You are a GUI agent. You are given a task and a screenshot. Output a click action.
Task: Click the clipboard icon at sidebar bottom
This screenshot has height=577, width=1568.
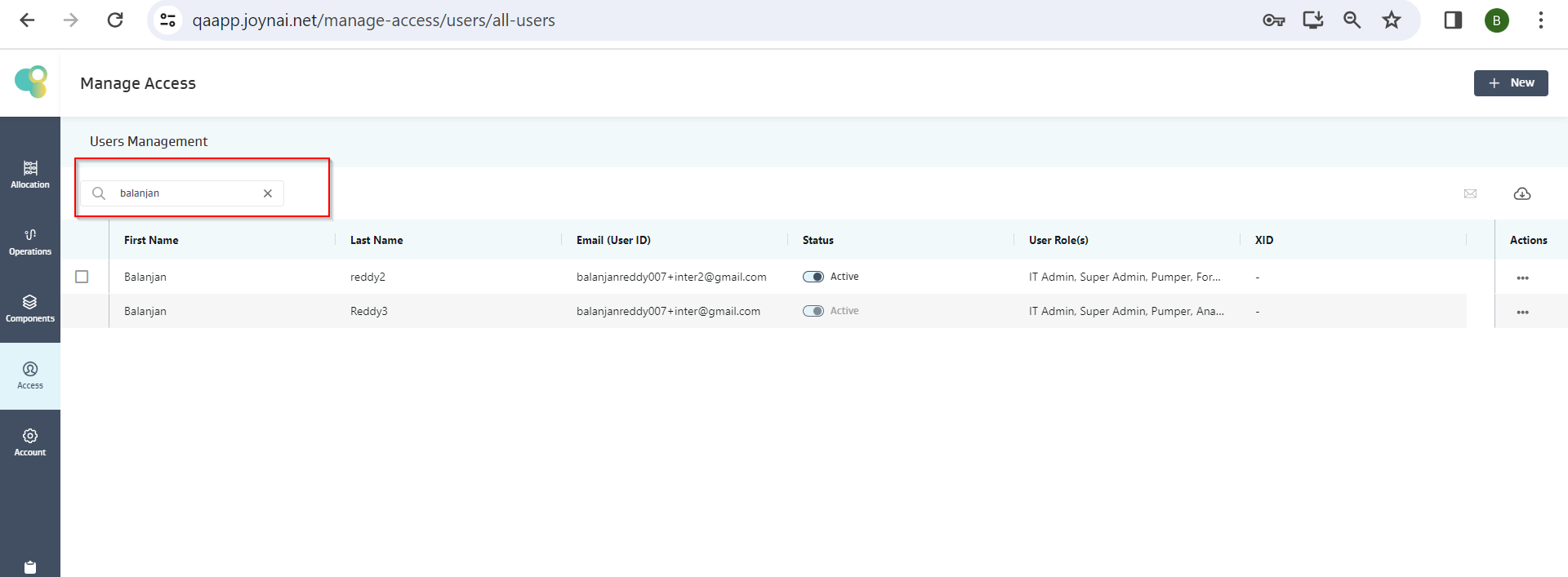(30, 567)
